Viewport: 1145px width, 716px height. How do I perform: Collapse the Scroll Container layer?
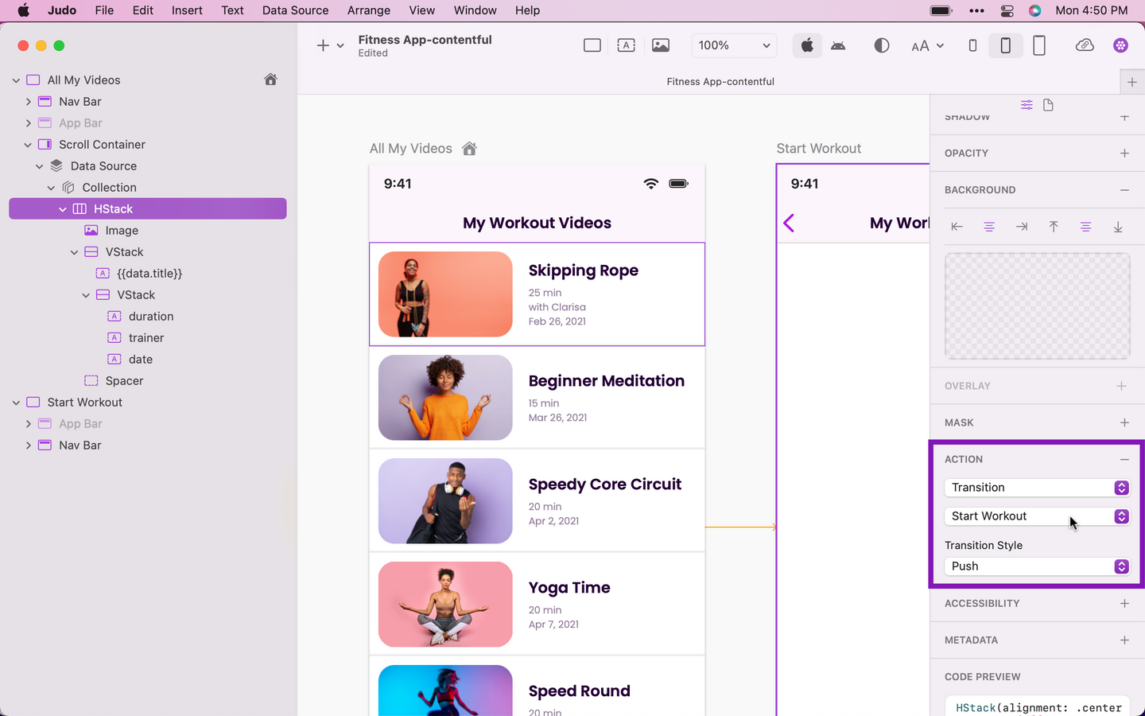tap(28, 145)
